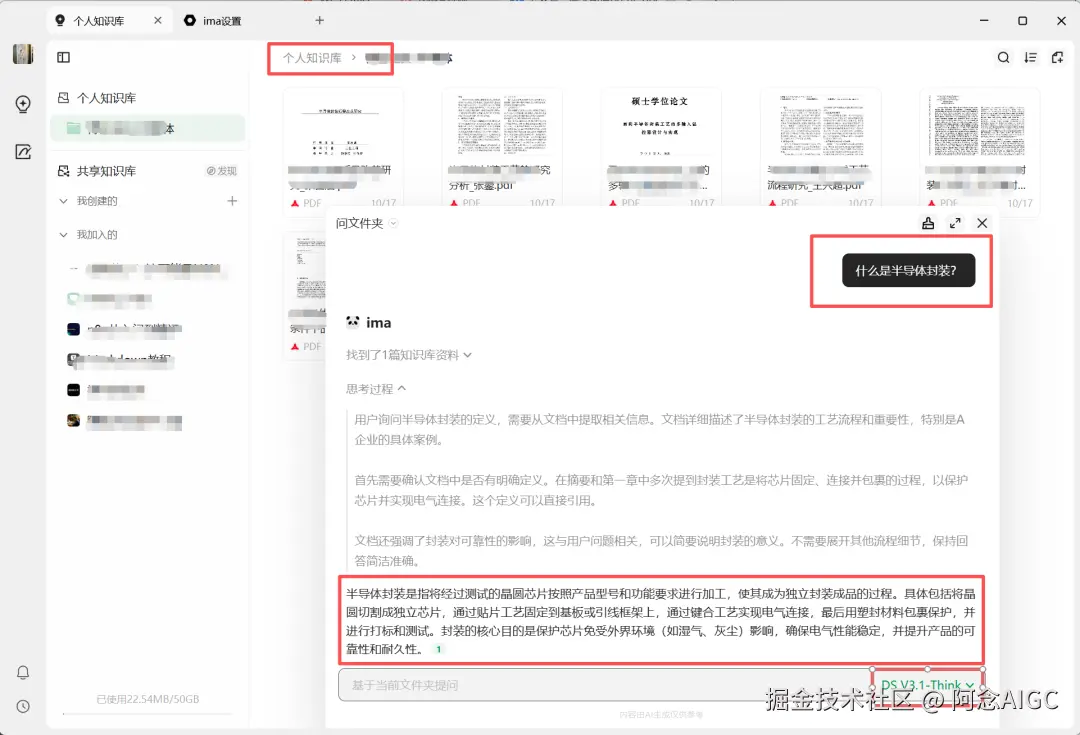This screenshot has width=1080, height=735.
Task: Click the sort order icon next to search
Action: [x=1030, y=58]
